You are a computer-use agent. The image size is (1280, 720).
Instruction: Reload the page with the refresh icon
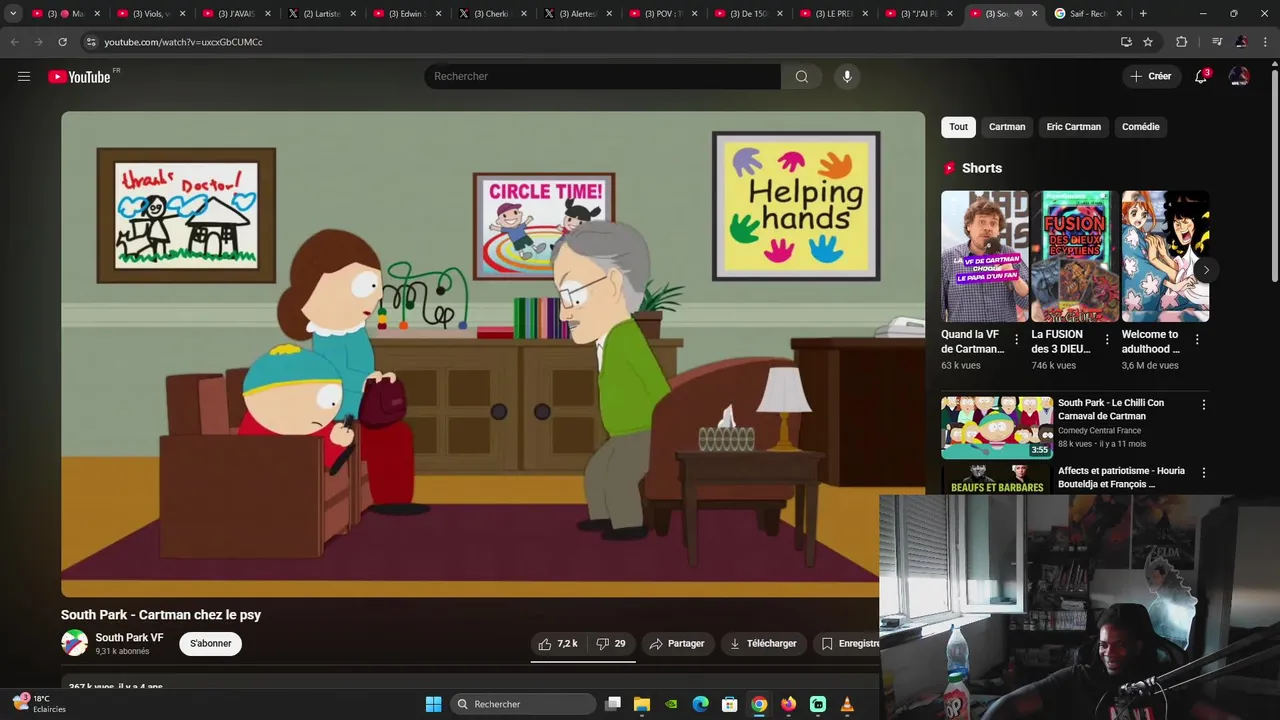[x=62, y=42]
